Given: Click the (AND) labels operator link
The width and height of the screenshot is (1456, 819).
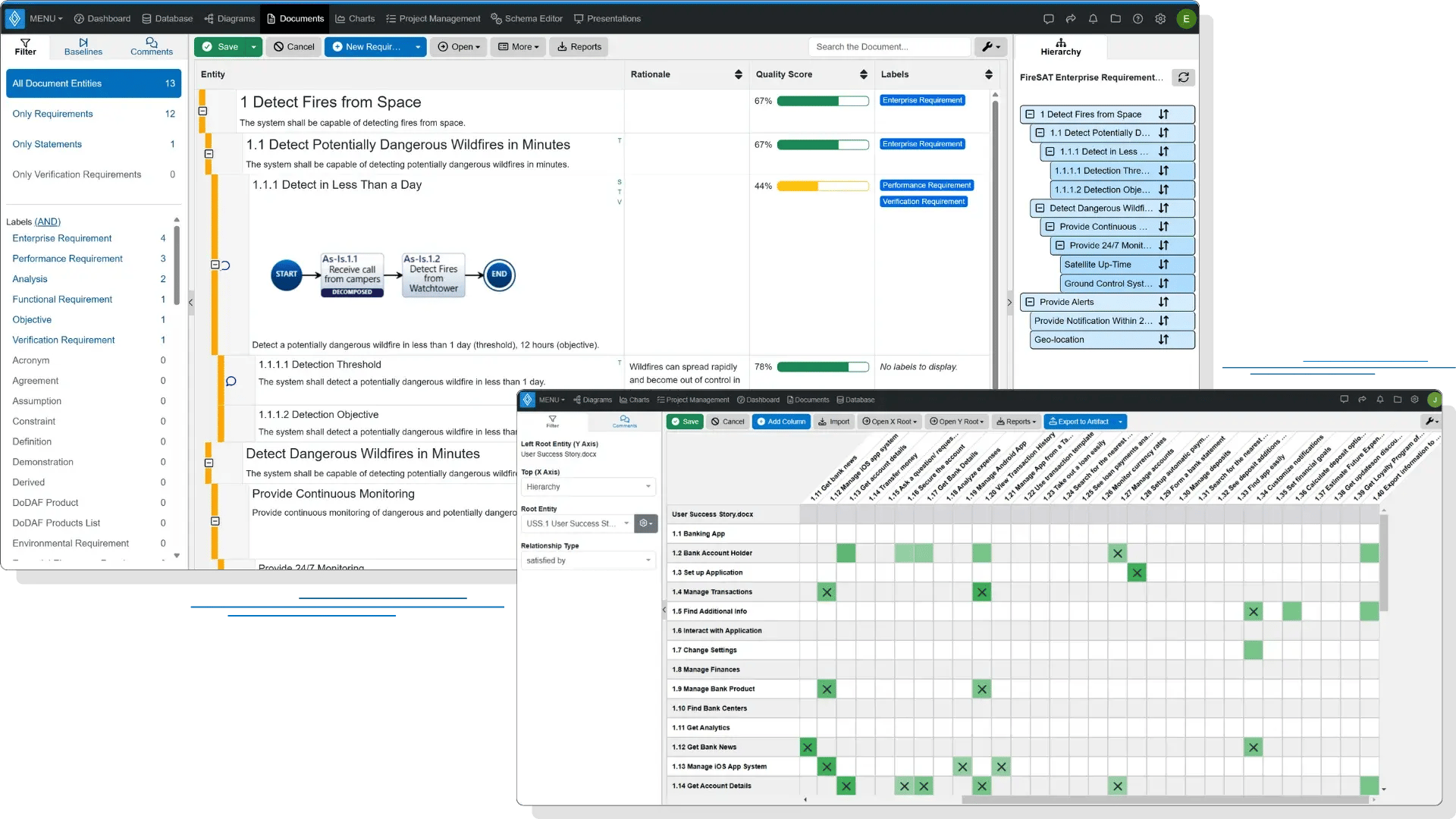Looking at the screenshot, I should [47, 222].
